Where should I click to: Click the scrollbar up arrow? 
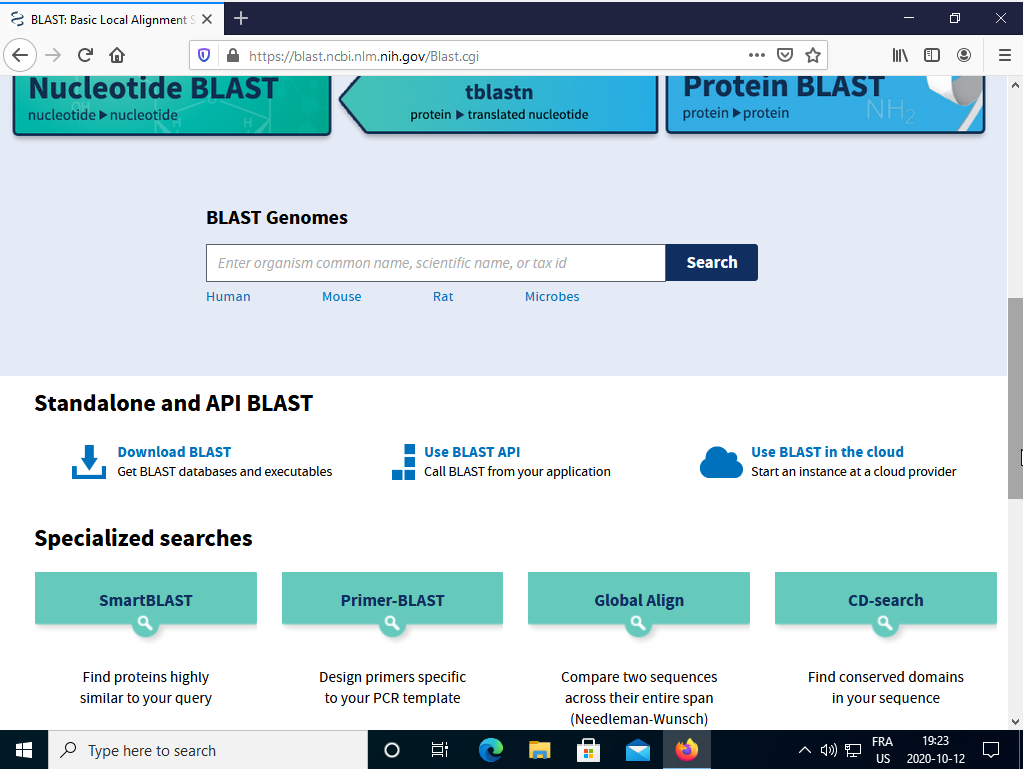1015,85
